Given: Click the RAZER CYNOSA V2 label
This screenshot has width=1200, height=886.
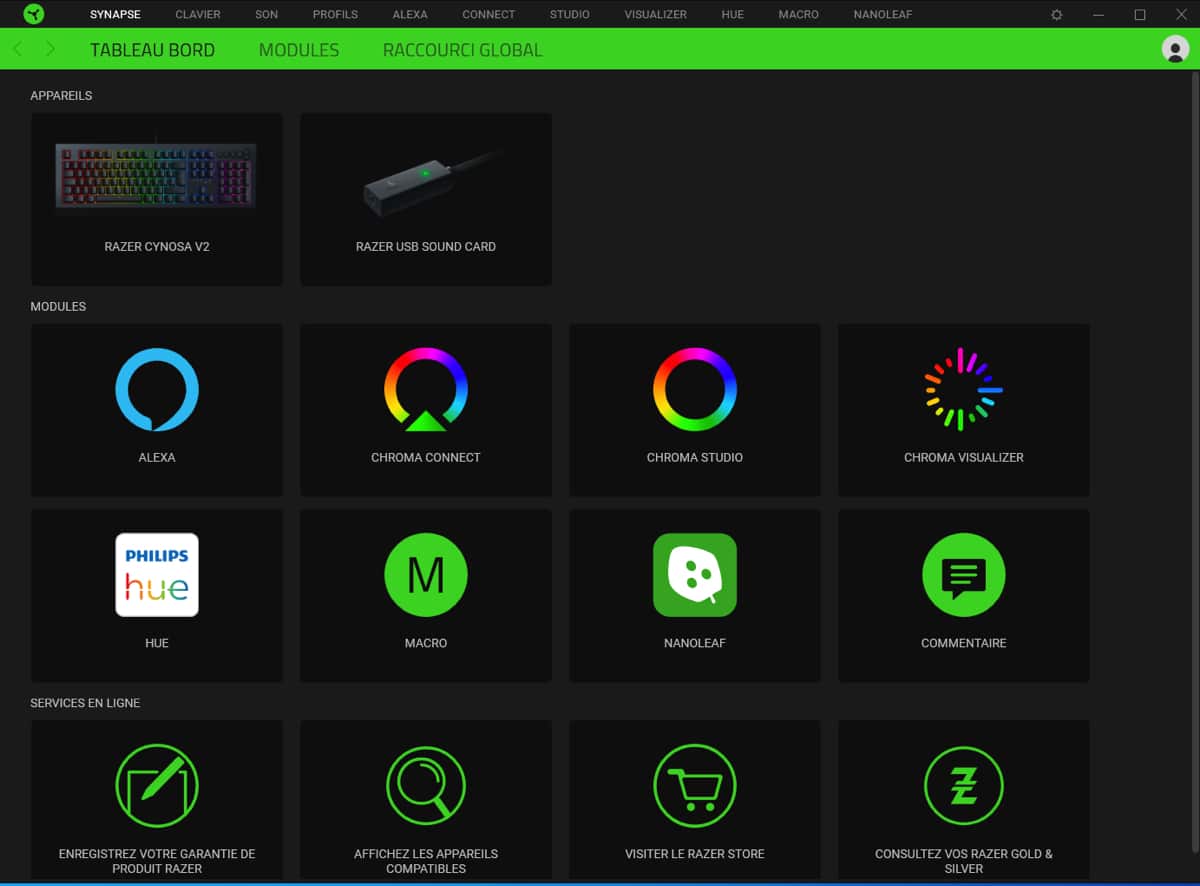Looking at the screenshot, I should (157, 246).
